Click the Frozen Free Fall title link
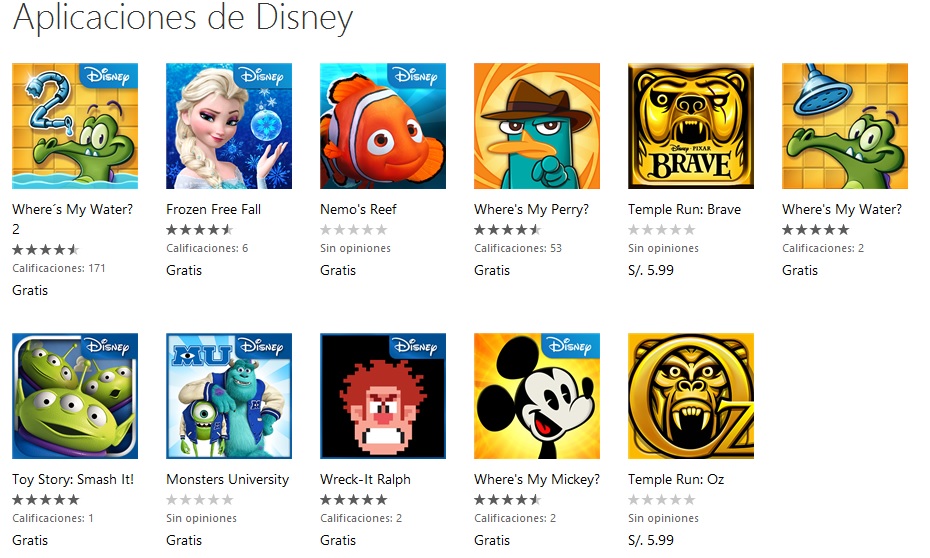The image size is (930, 558). (214, 209)
